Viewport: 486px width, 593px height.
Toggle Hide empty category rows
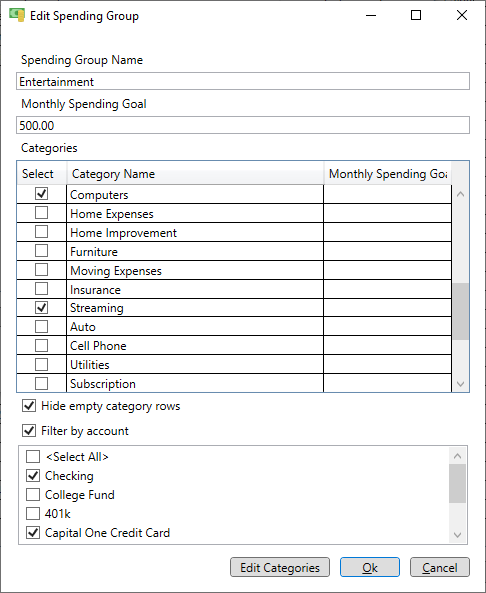pyautogui.click(x=29, y=406)
